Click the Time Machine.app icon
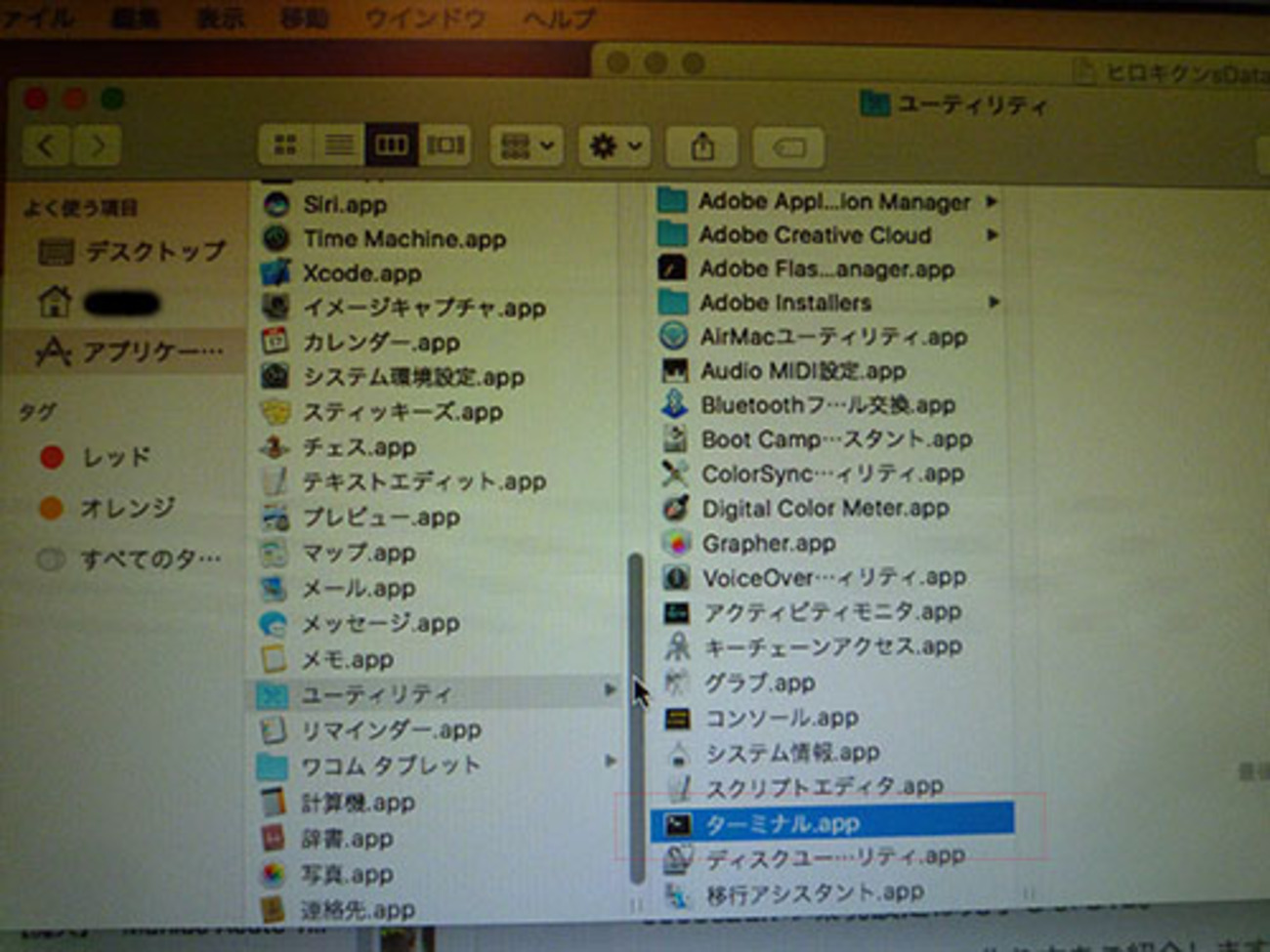The width and height of the screenshot is (1270, 952). (276, 238)
